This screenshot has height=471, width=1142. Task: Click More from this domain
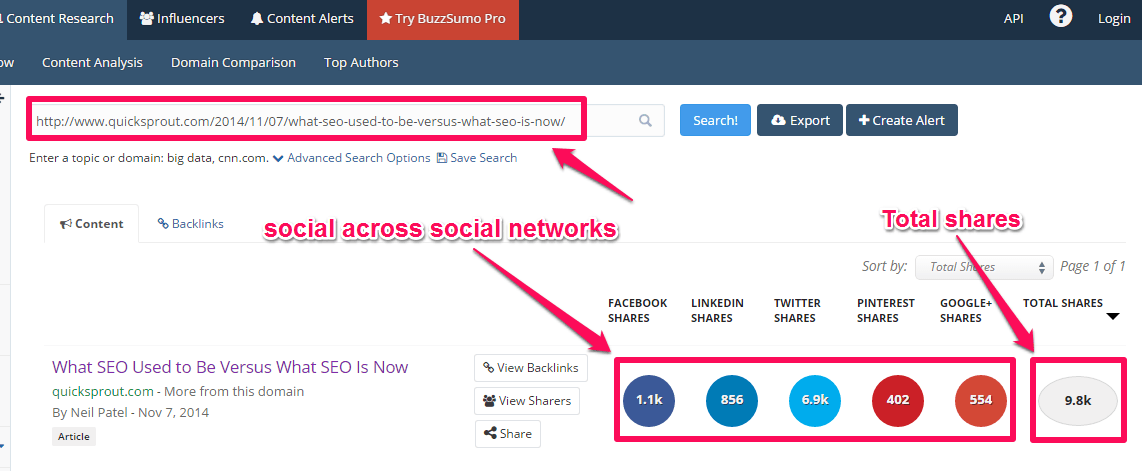coord(234,392)
